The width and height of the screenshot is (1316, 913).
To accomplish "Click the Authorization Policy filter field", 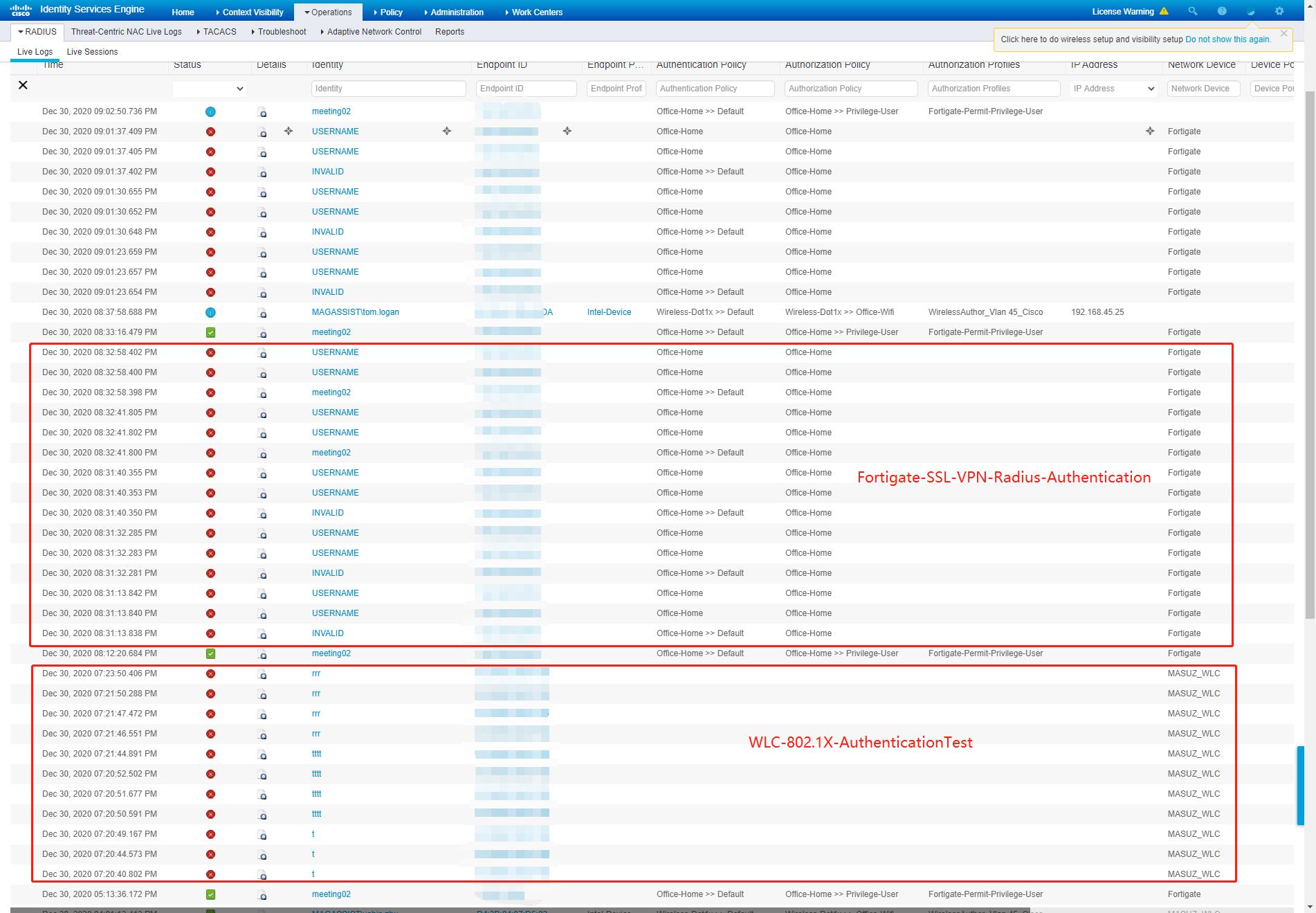I will (x=851, y=89).
